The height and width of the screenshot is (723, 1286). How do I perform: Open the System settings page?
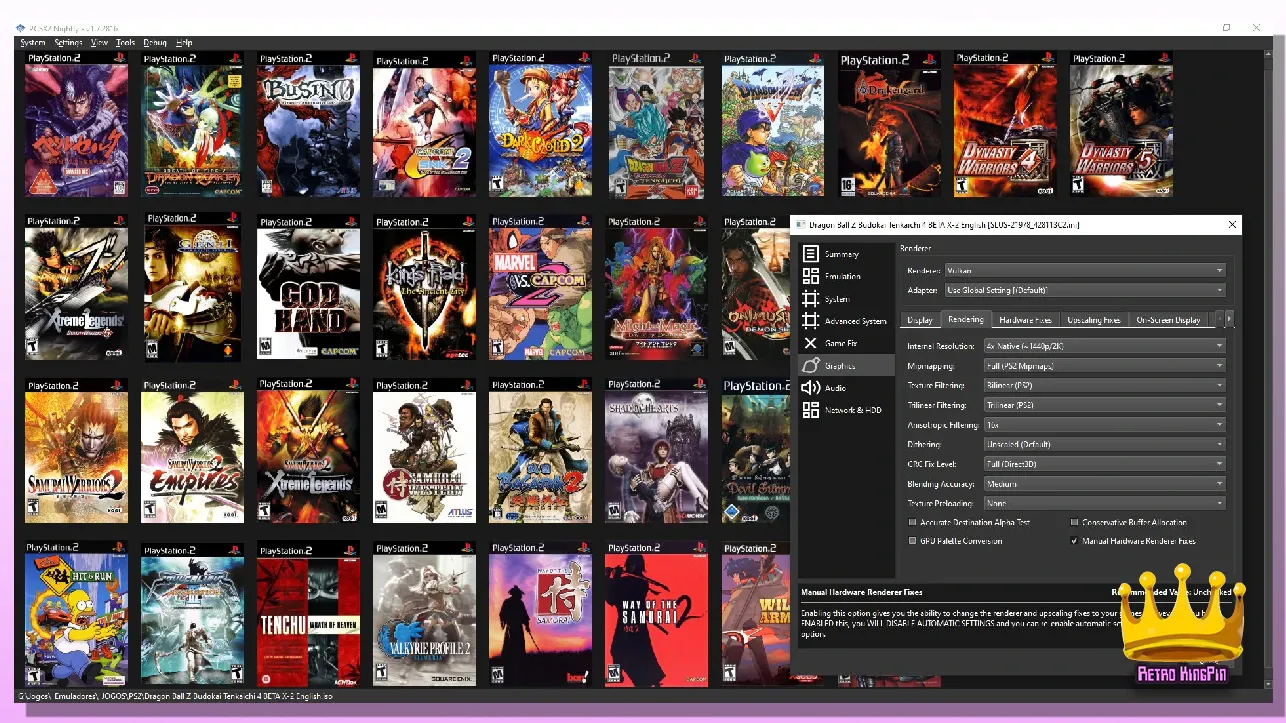coord(846,299)
